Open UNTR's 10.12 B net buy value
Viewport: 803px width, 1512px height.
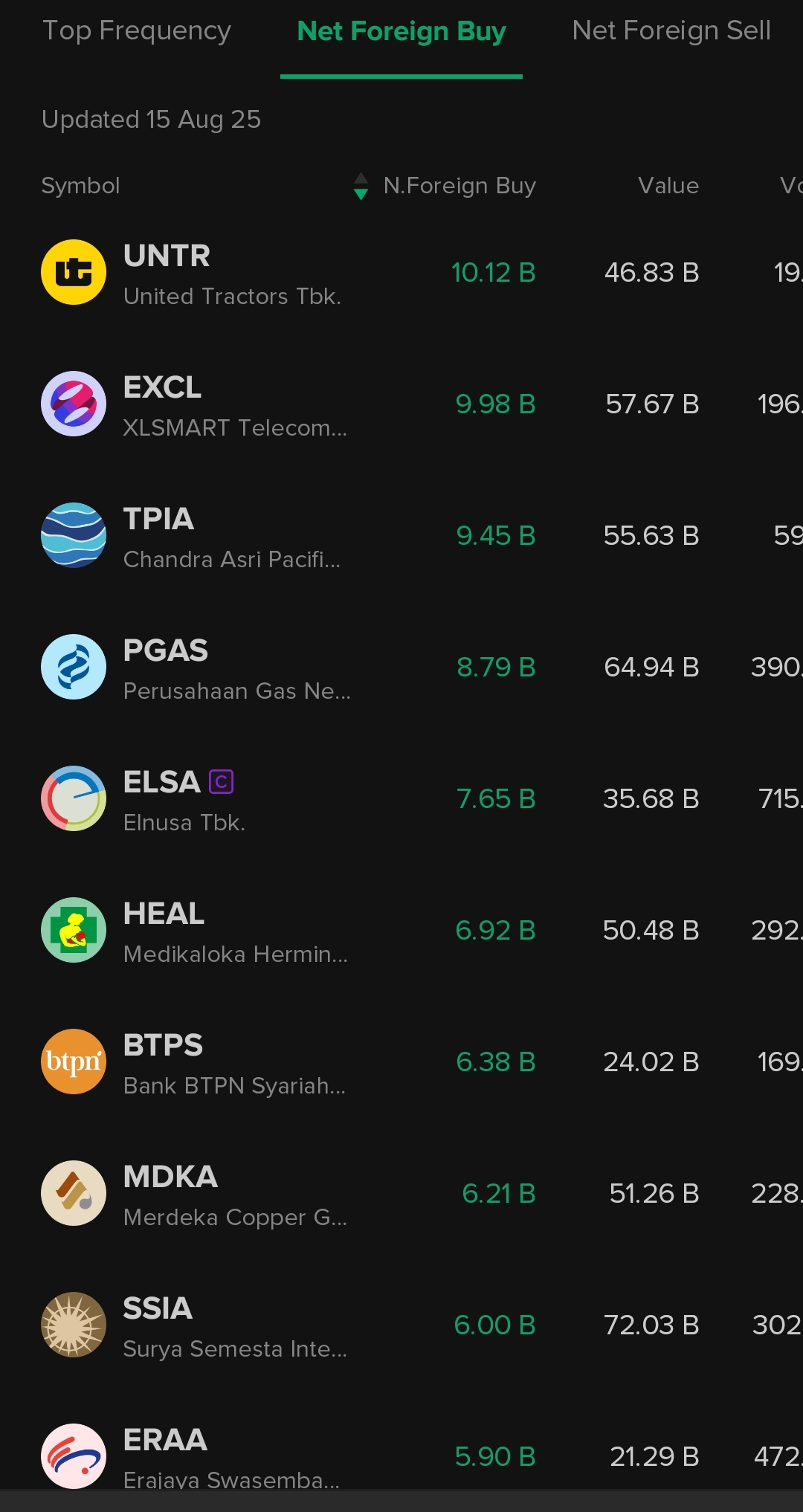point(494,273)
